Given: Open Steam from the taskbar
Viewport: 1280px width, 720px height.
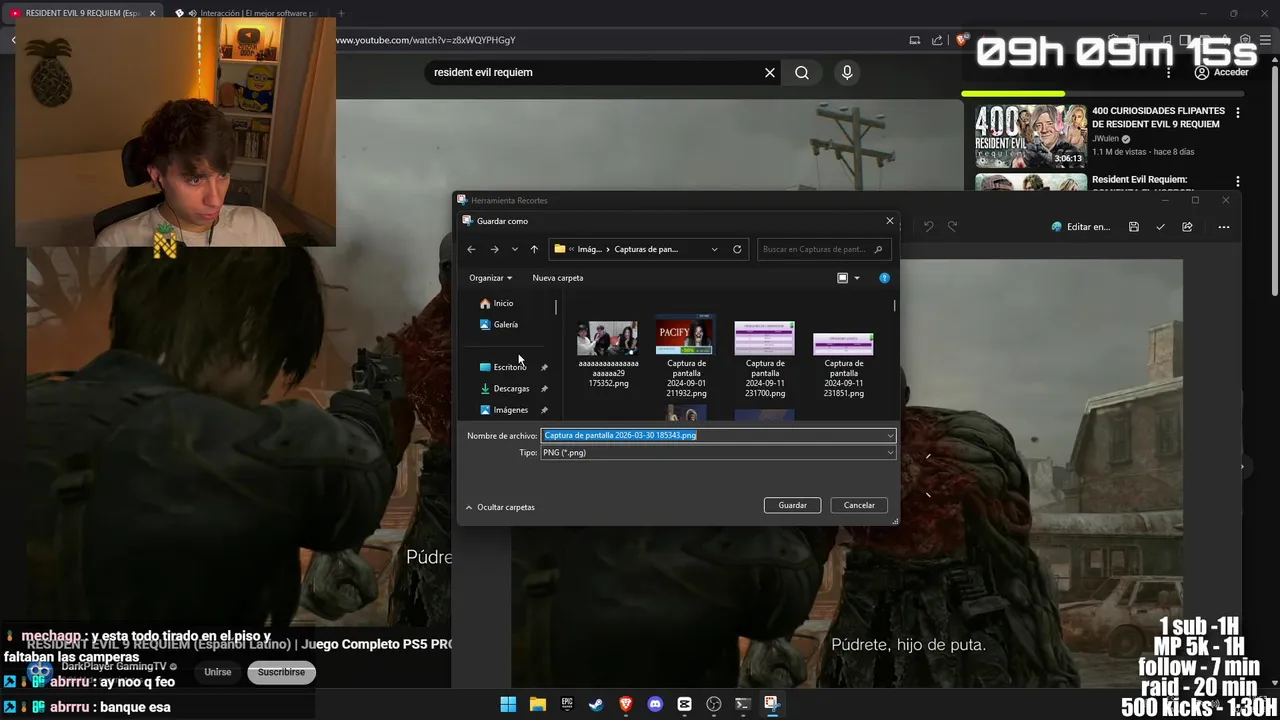Looking at the screenshot, I should click(x=596, y=704).
